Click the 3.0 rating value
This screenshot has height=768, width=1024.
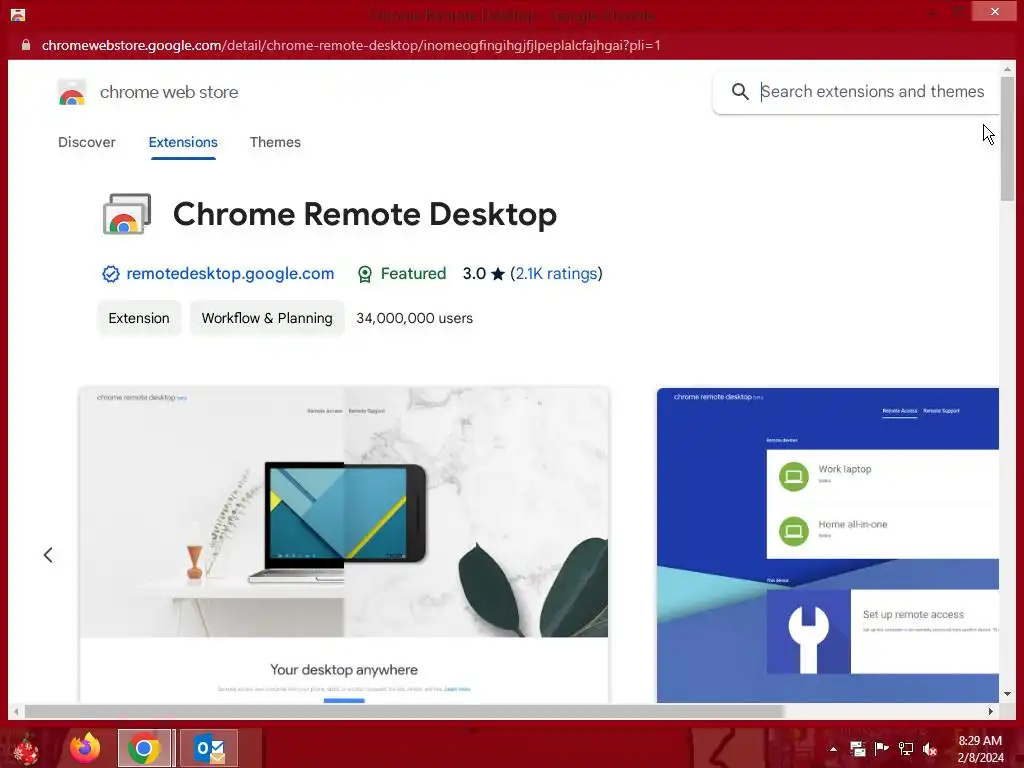coord(474,274)
